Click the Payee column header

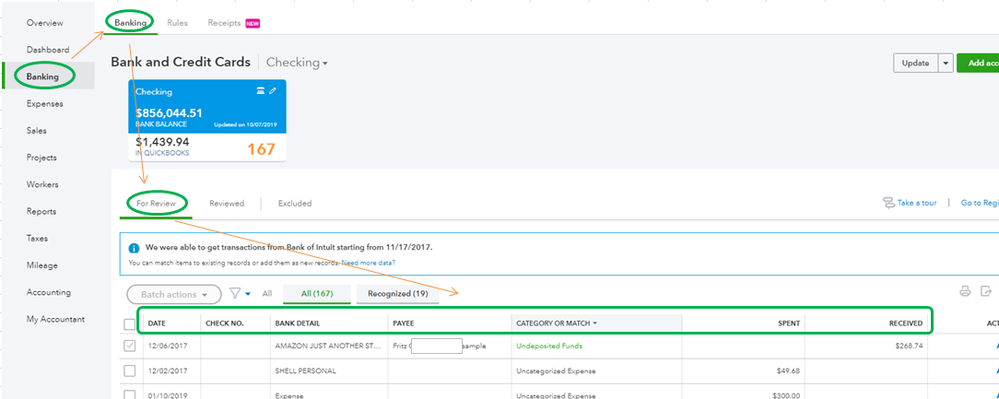403,323
